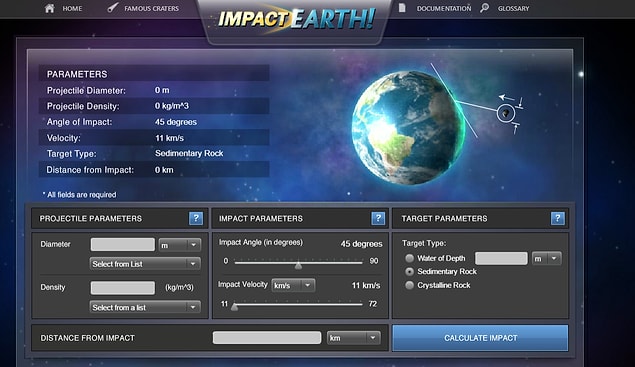The width and height of the screenshot is (635, 367).
Task: Click the Documentation page icon
Action: tap(402, 8)
